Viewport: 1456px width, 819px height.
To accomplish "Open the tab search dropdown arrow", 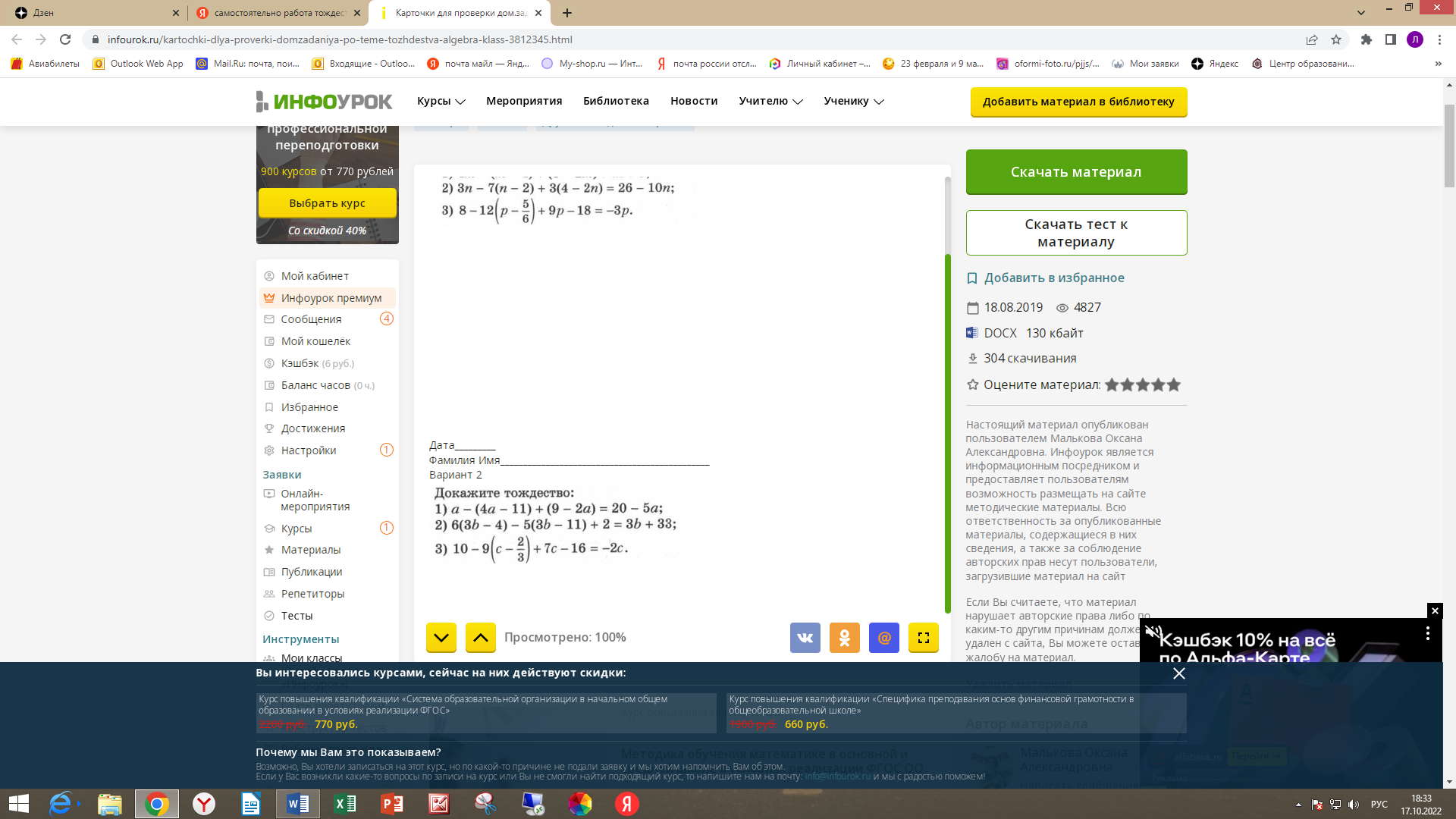I will click(1361, 13).
